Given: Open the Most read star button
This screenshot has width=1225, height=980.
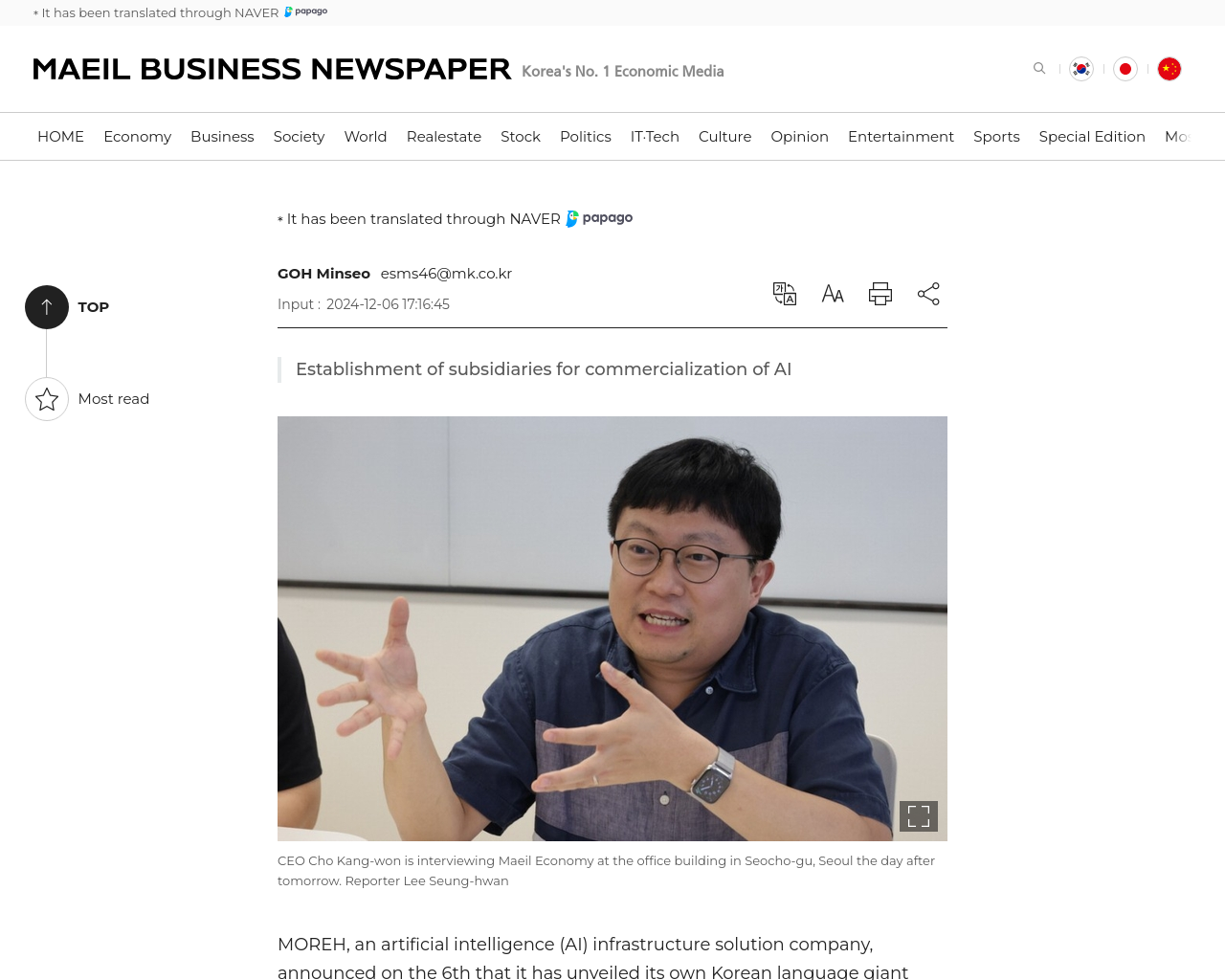Looking at the screenshot, I should 47,399.
